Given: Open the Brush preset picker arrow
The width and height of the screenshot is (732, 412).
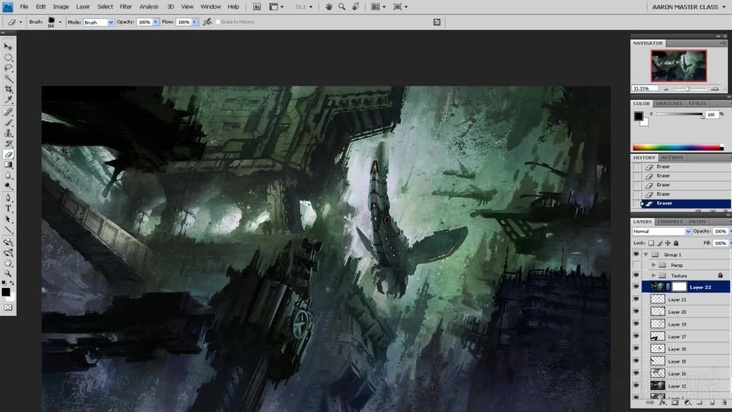Looking at the screenshot, I should point(60,22).
